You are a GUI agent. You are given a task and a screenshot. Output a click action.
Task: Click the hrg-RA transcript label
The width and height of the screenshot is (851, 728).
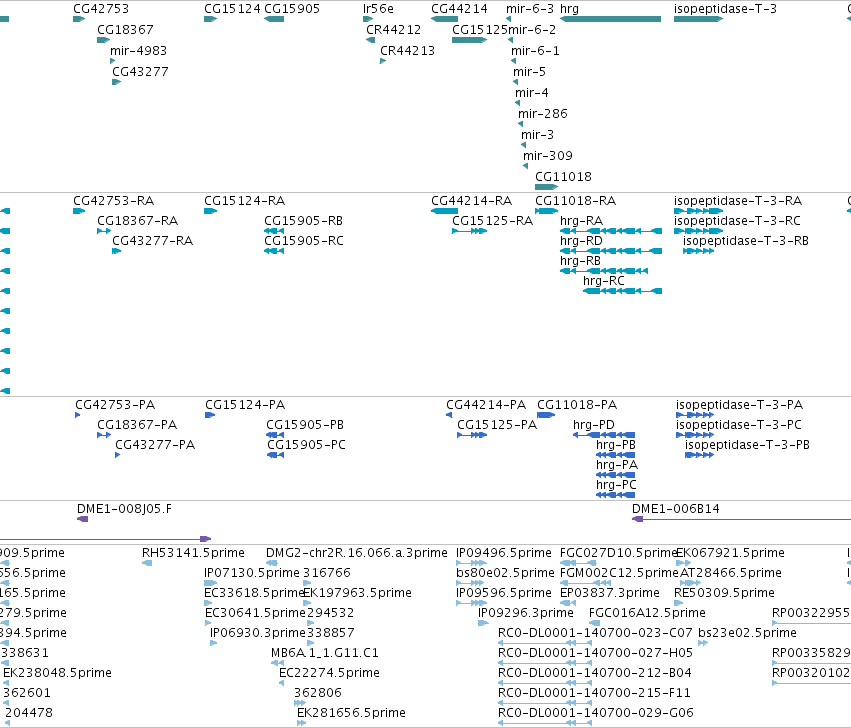[x=581, y=221]
